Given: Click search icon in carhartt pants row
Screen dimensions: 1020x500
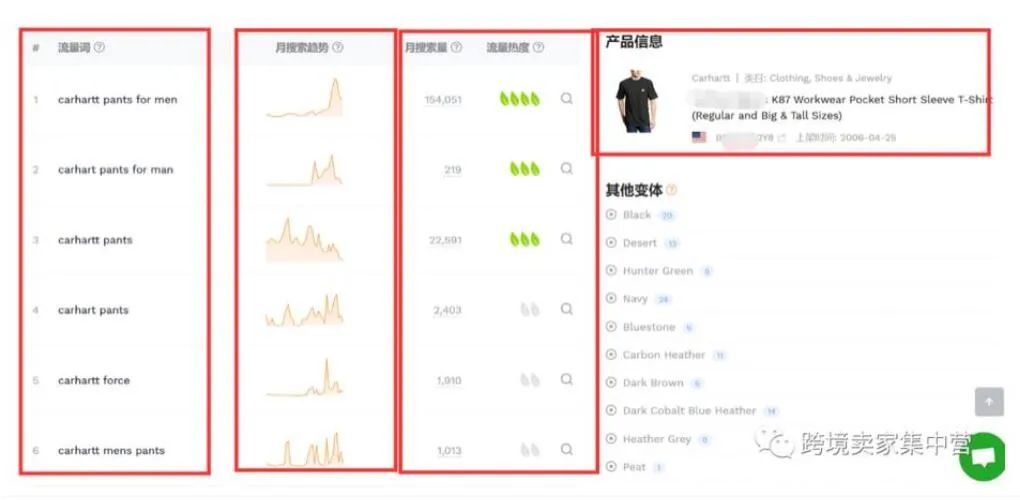Looking at the screenshot, I should [567, 239].
